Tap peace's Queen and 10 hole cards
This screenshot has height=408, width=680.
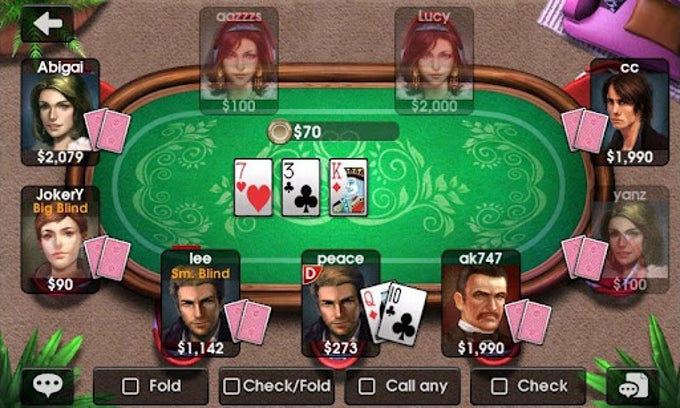(x=393, y=313)
